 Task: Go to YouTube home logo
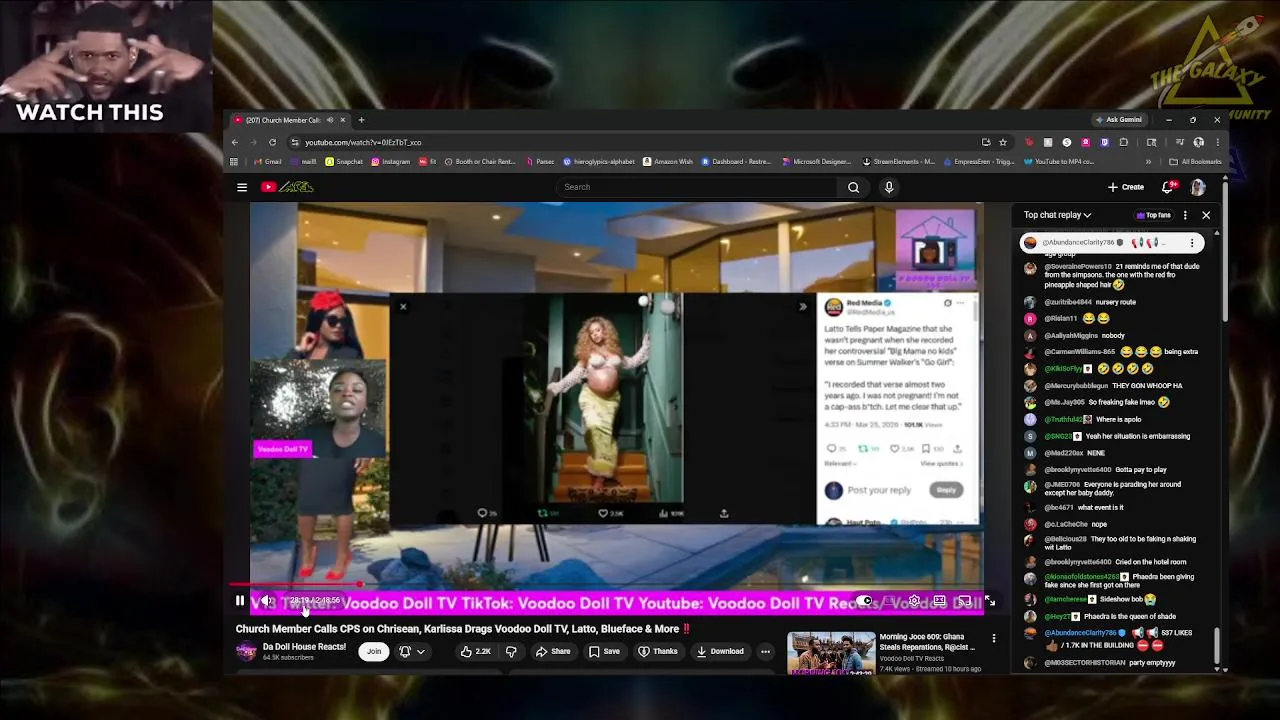coord(287,187)
